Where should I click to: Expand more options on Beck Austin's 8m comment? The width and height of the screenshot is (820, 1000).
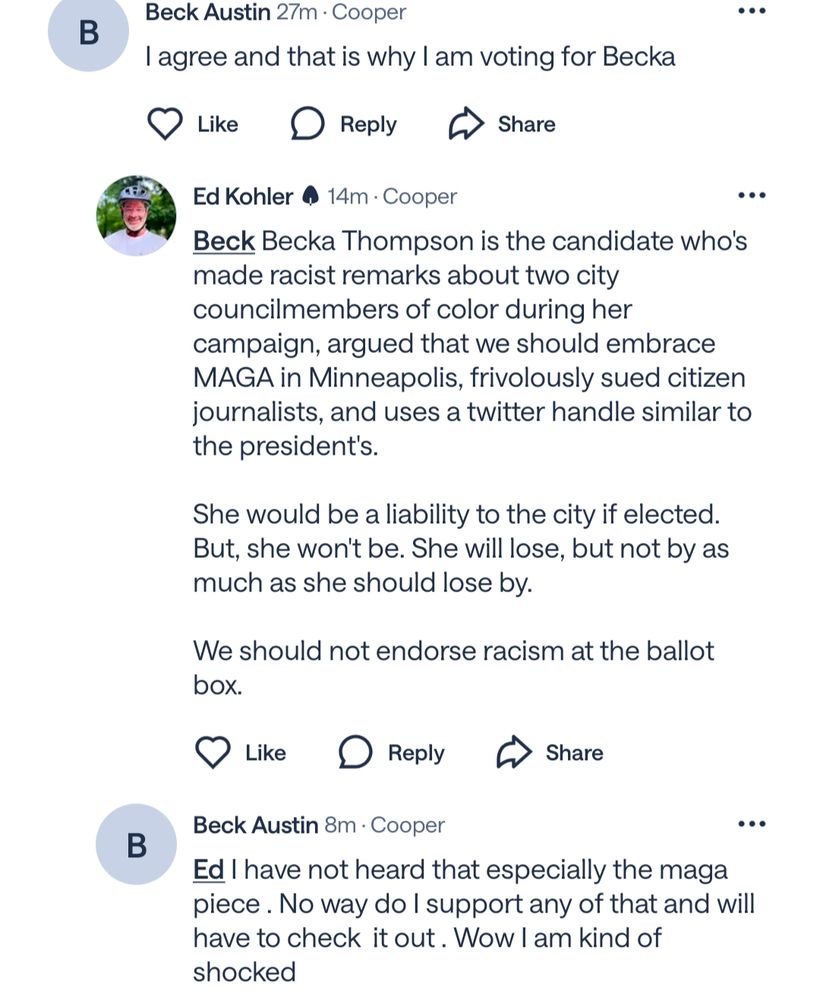coord(751,825)
